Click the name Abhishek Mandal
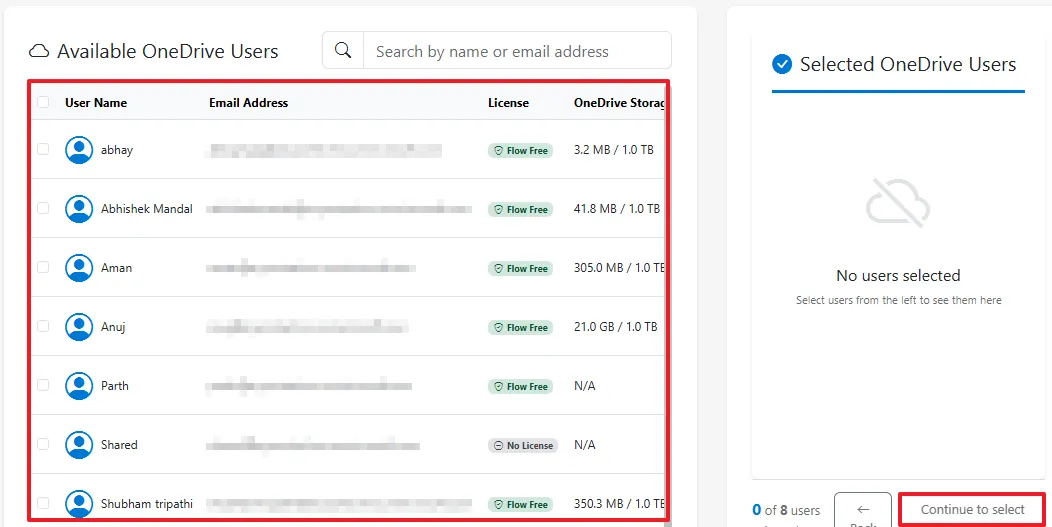The image size is (1052, 527). pos(146,209)
